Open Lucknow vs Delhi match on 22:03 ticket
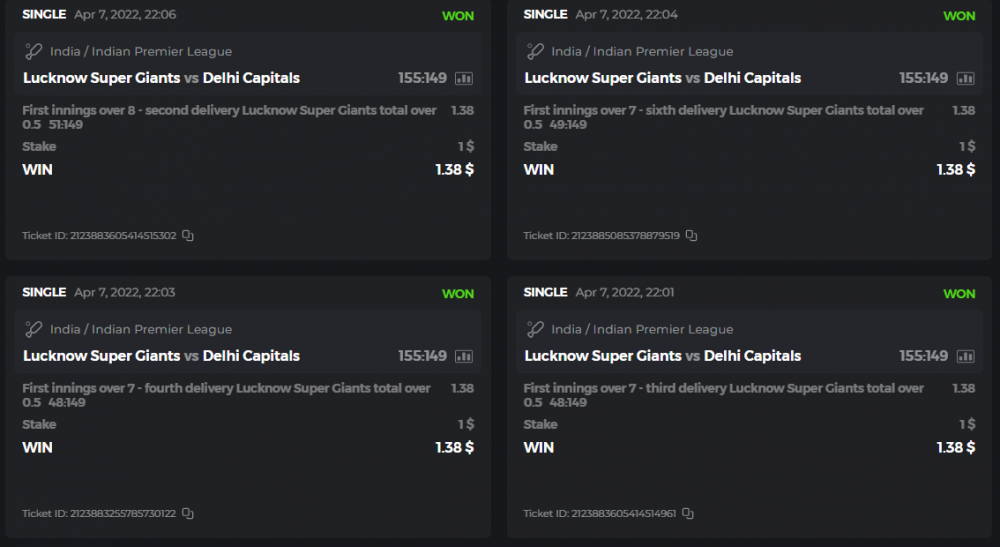The image size is (1000, 547). pyautogui.click(x=161, y=356)
